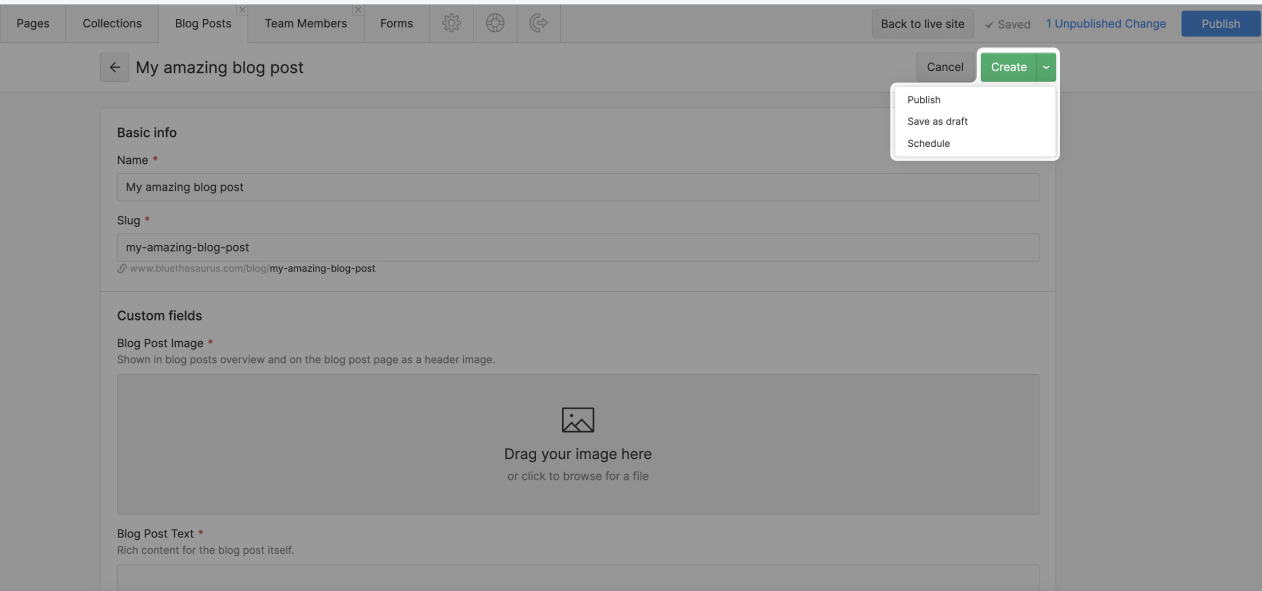
Task: Click the My amazing blog post page title
Action: click(x=220, y=67)
